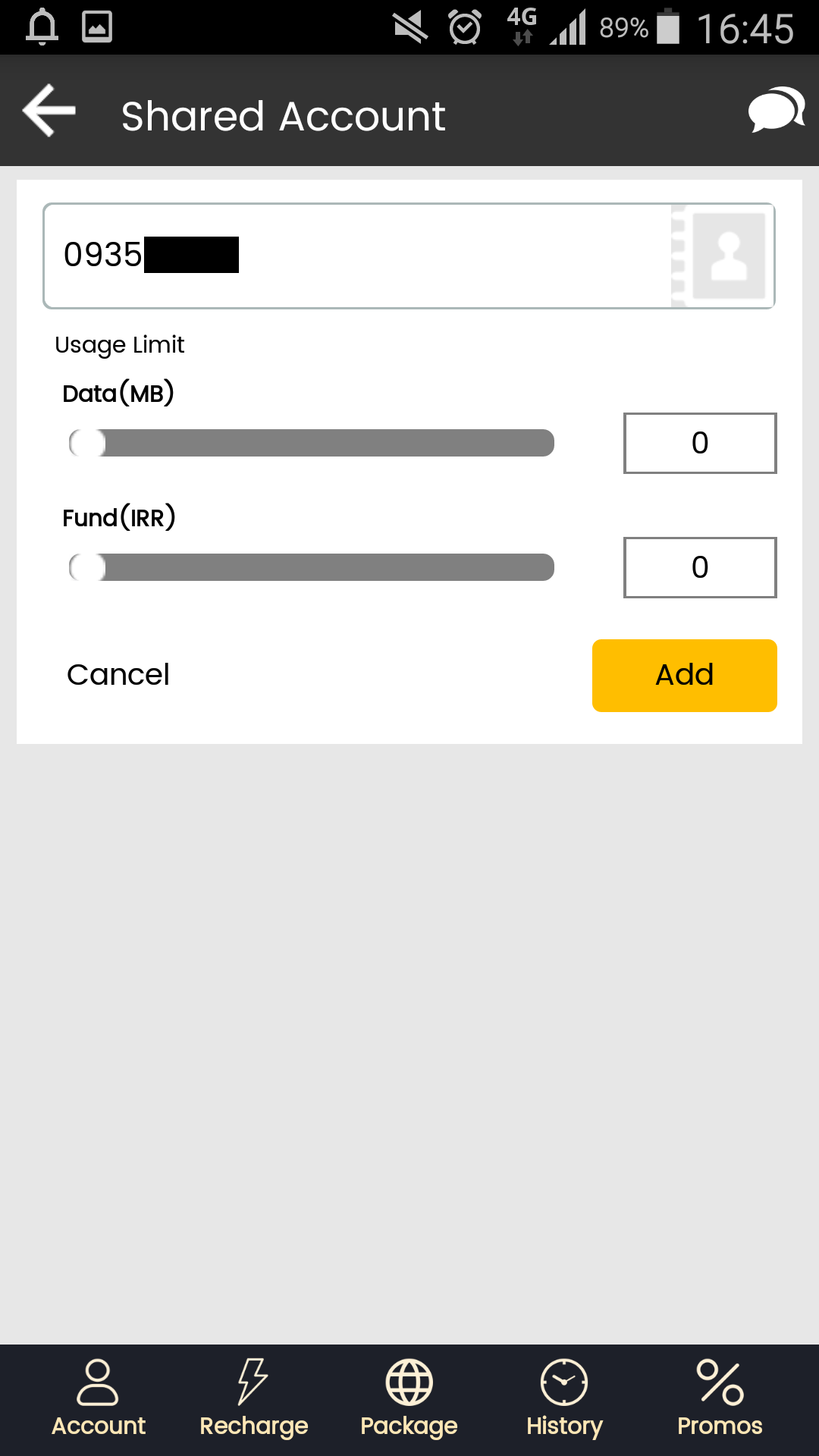The width and height of the screenshot is (819, 1456).
Task: Open contacts picker icon
Action: (x=726, y=256)
